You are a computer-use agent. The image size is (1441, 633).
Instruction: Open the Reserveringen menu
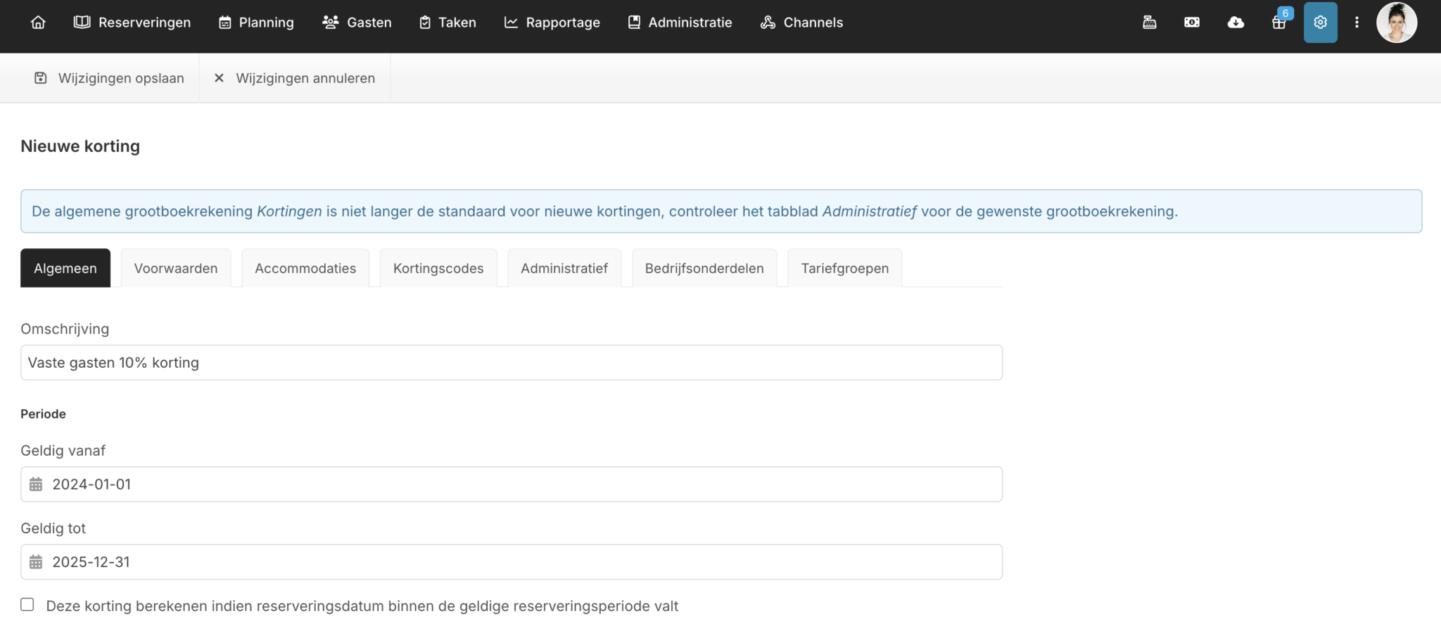132,22
